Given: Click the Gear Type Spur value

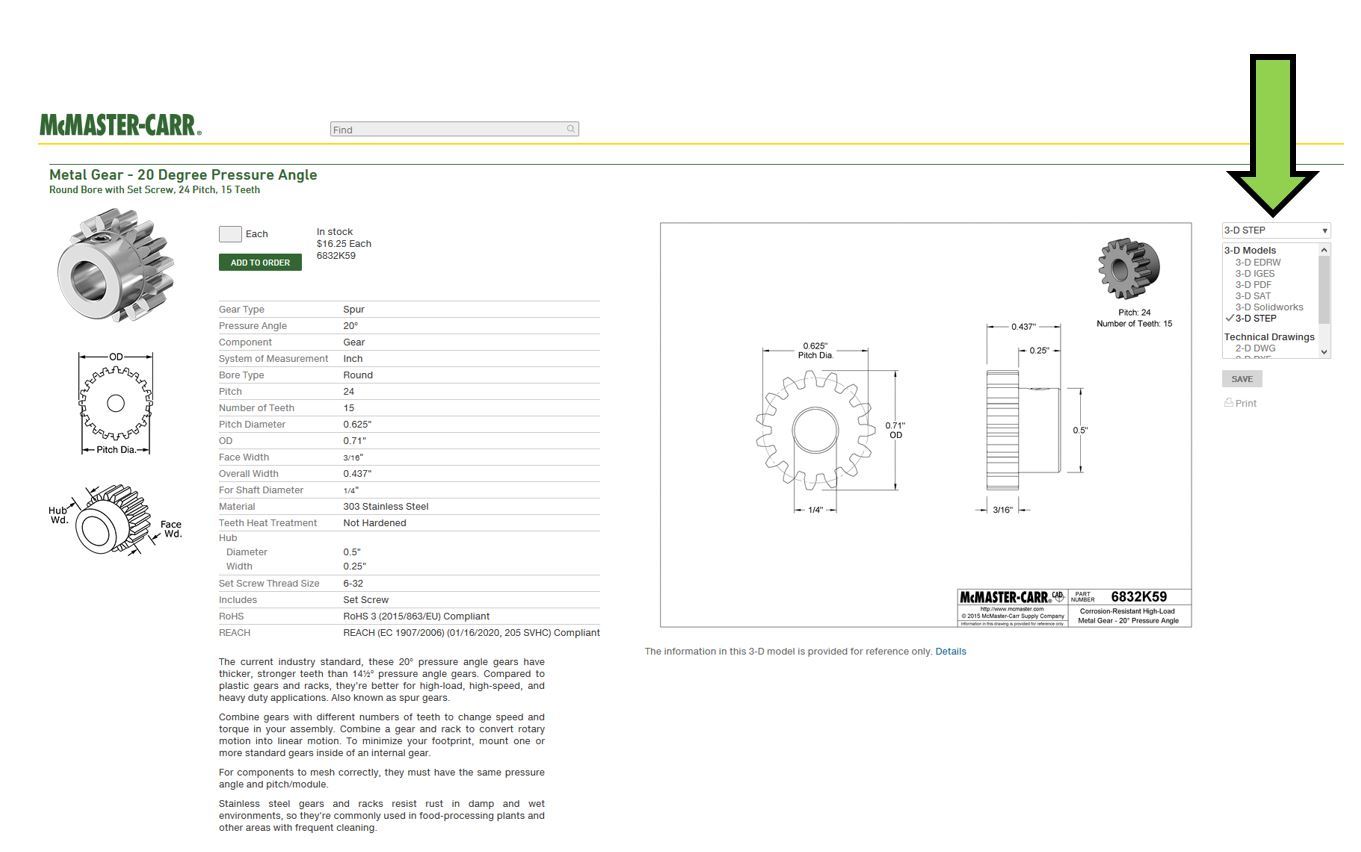Looking at the screenshot, I should click(x=354, y=309).
